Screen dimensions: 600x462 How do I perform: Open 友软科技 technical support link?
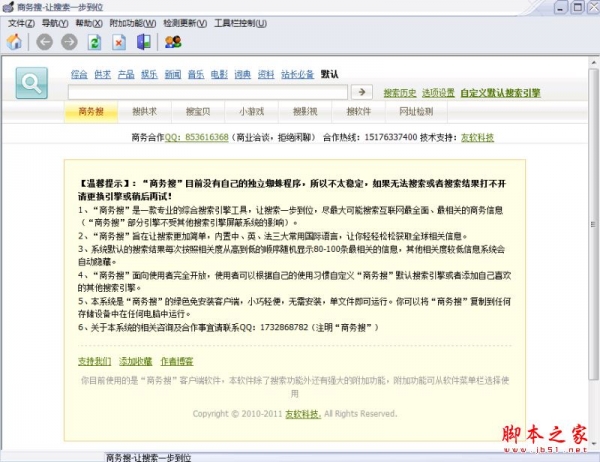[x=478, y=137]
